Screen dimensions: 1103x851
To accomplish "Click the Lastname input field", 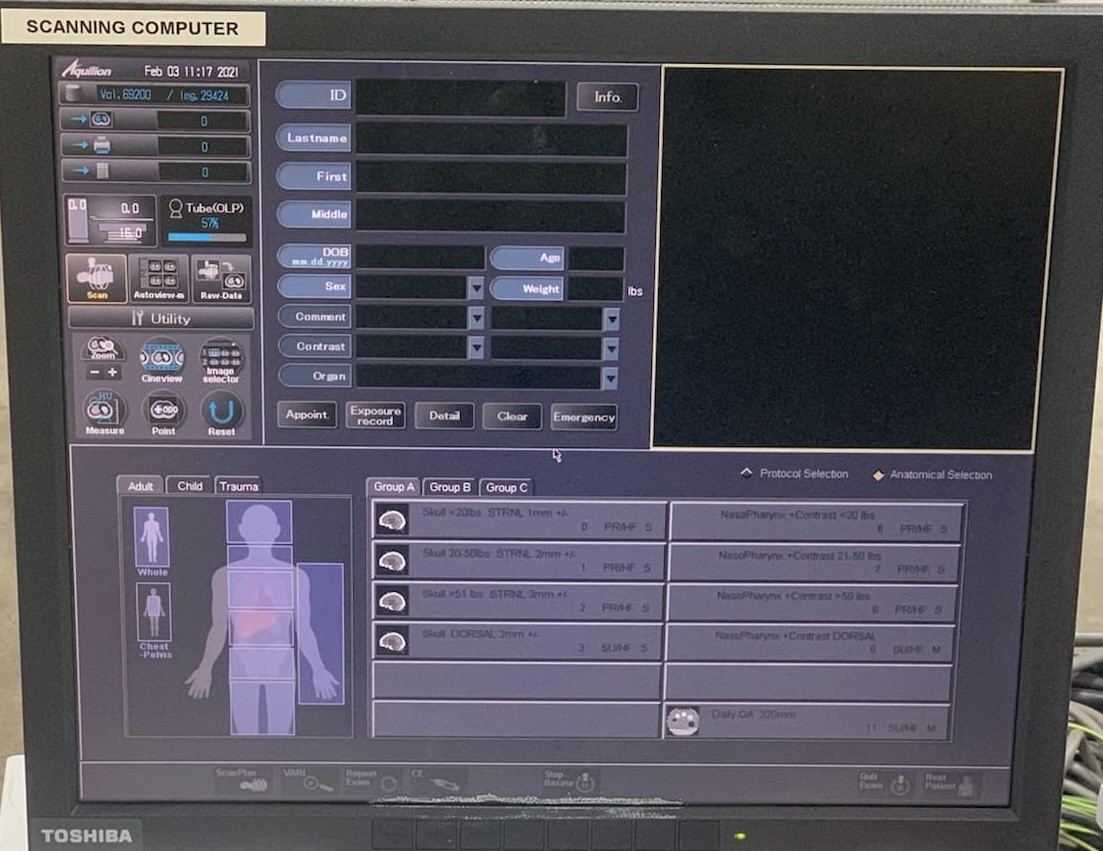I will point(490,139).
